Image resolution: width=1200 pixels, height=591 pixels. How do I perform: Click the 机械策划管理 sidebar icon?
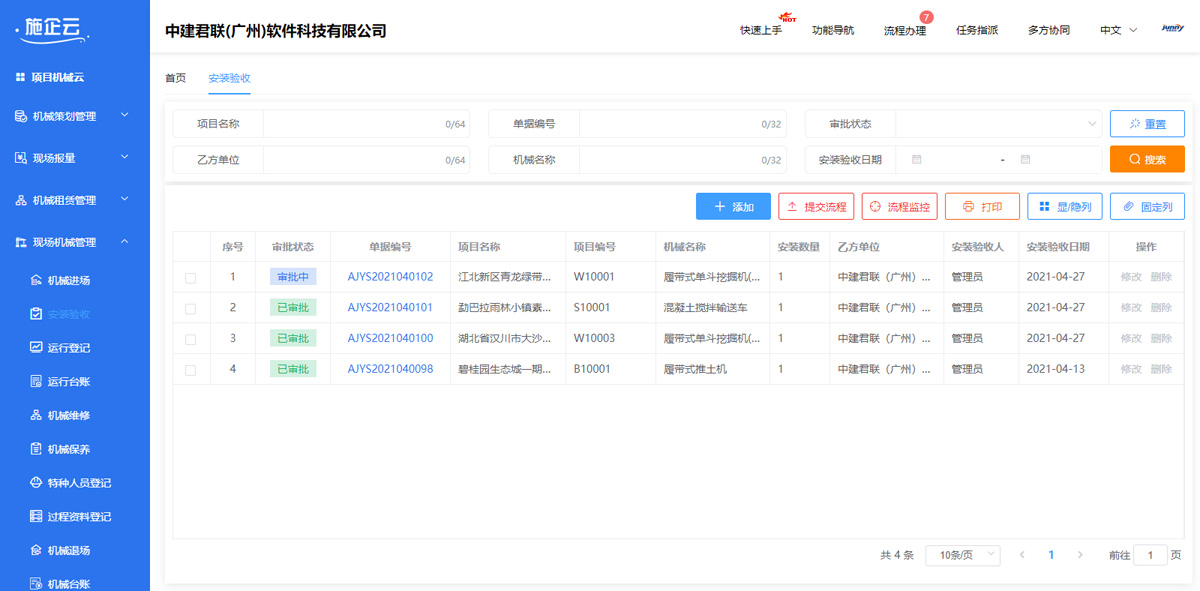(21, 116)
